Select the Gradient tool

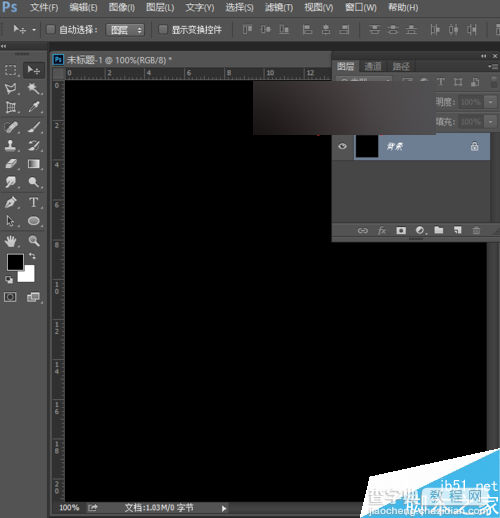pos(34,164)
